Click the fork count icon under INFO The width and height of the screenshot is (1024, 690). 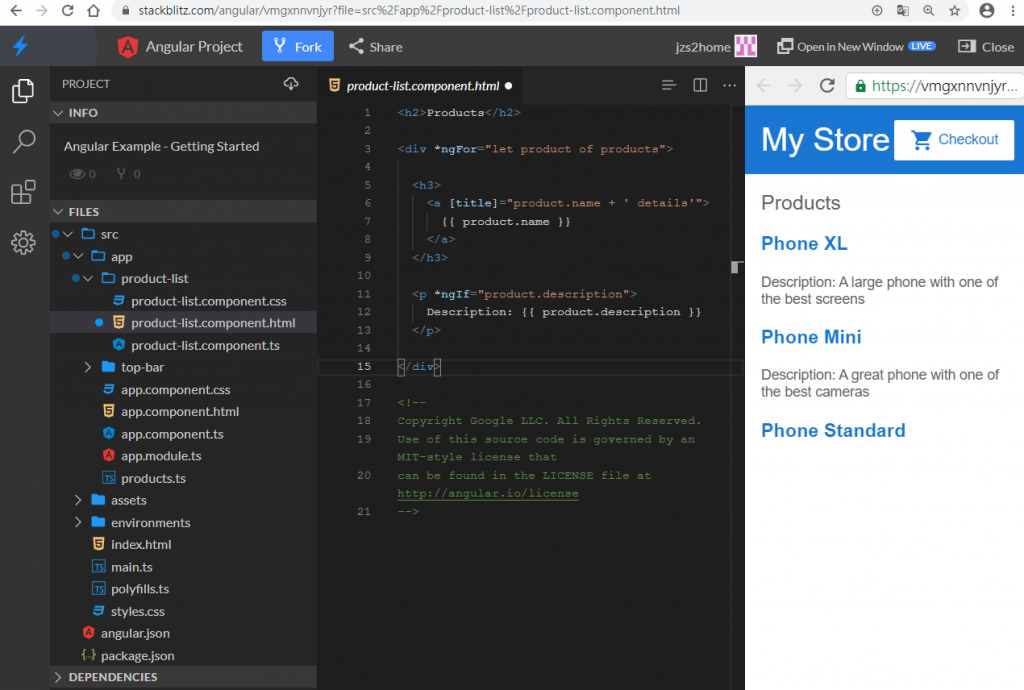point(121,173)
